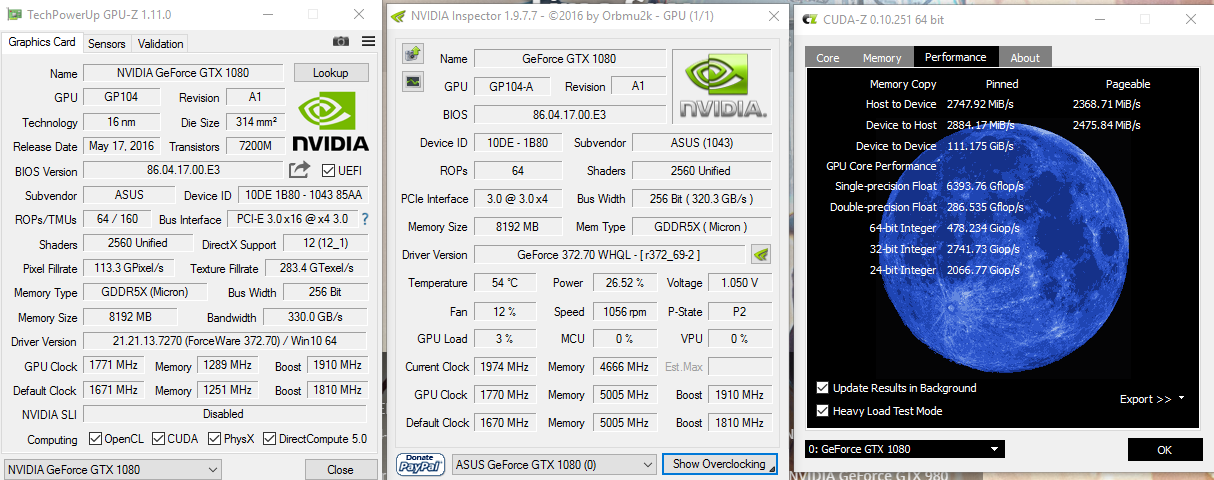
Task: Take a screenshot with GPU-Z camera icon
Action: (x=341, y=41)
